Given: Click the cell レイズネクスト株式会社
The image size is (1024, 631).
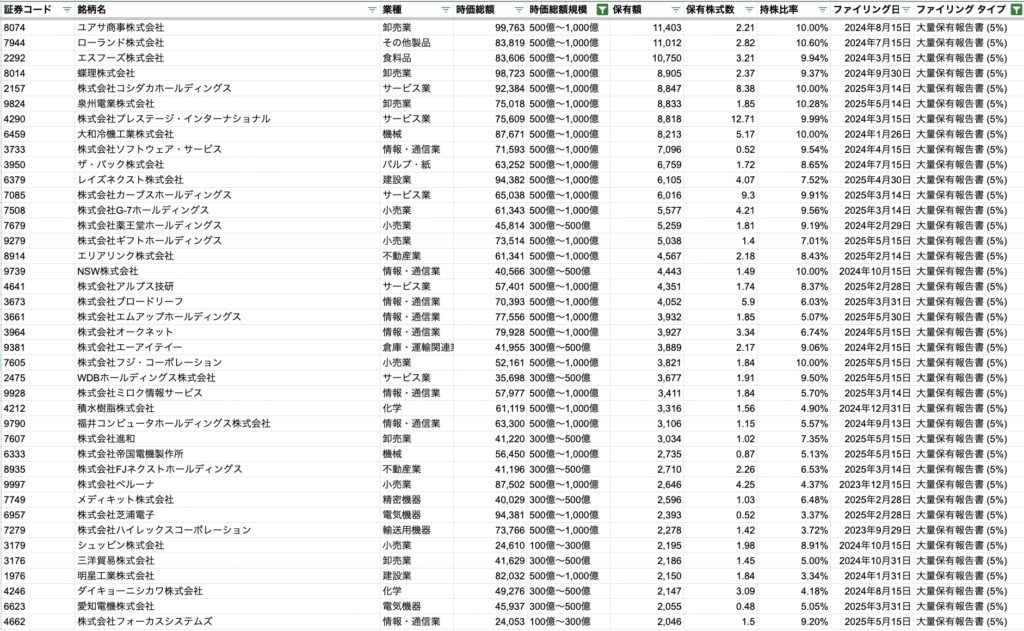Looking at the screenshot, I should click(x=227, y=180).
